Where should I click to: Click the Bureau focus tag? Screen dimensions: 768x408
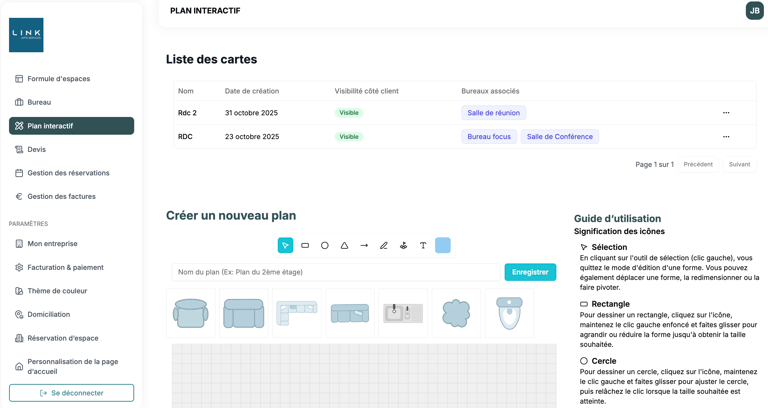pyautogui.click(x=489, y=137)
